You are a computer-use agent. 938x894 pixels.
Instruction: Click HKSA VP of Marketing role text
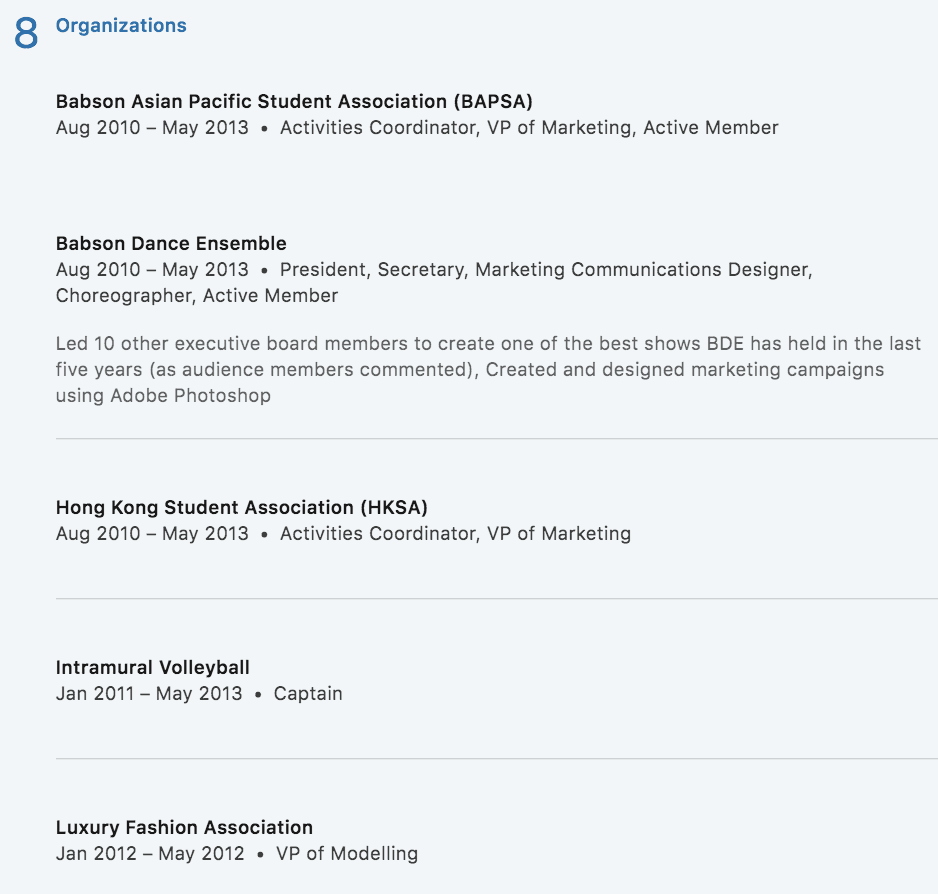tap(559, 533)
